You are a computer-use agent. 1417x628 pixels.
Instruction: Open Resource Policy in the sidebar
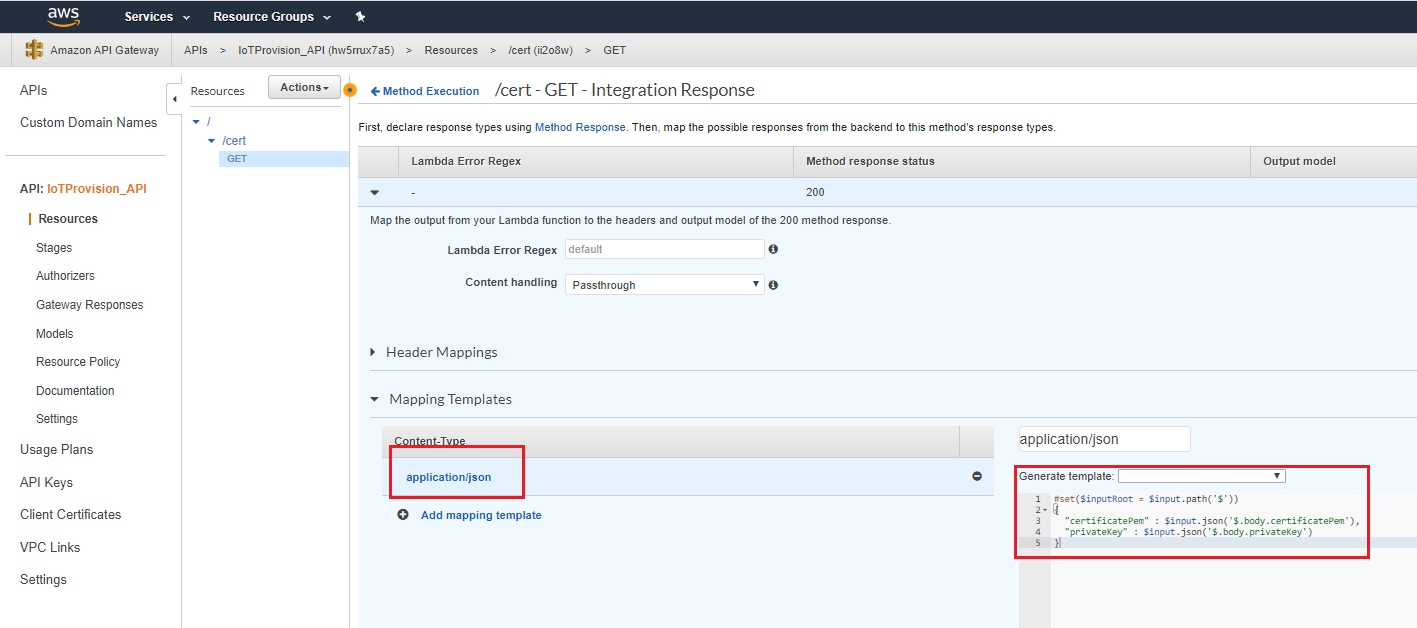pyautogui.click(x=78, y=362)
